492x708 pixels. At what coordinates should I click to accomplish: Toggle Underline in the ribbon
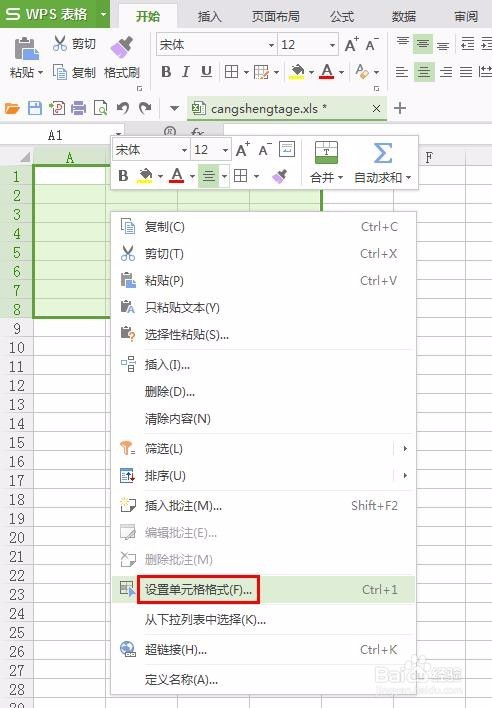click(206, 71)
